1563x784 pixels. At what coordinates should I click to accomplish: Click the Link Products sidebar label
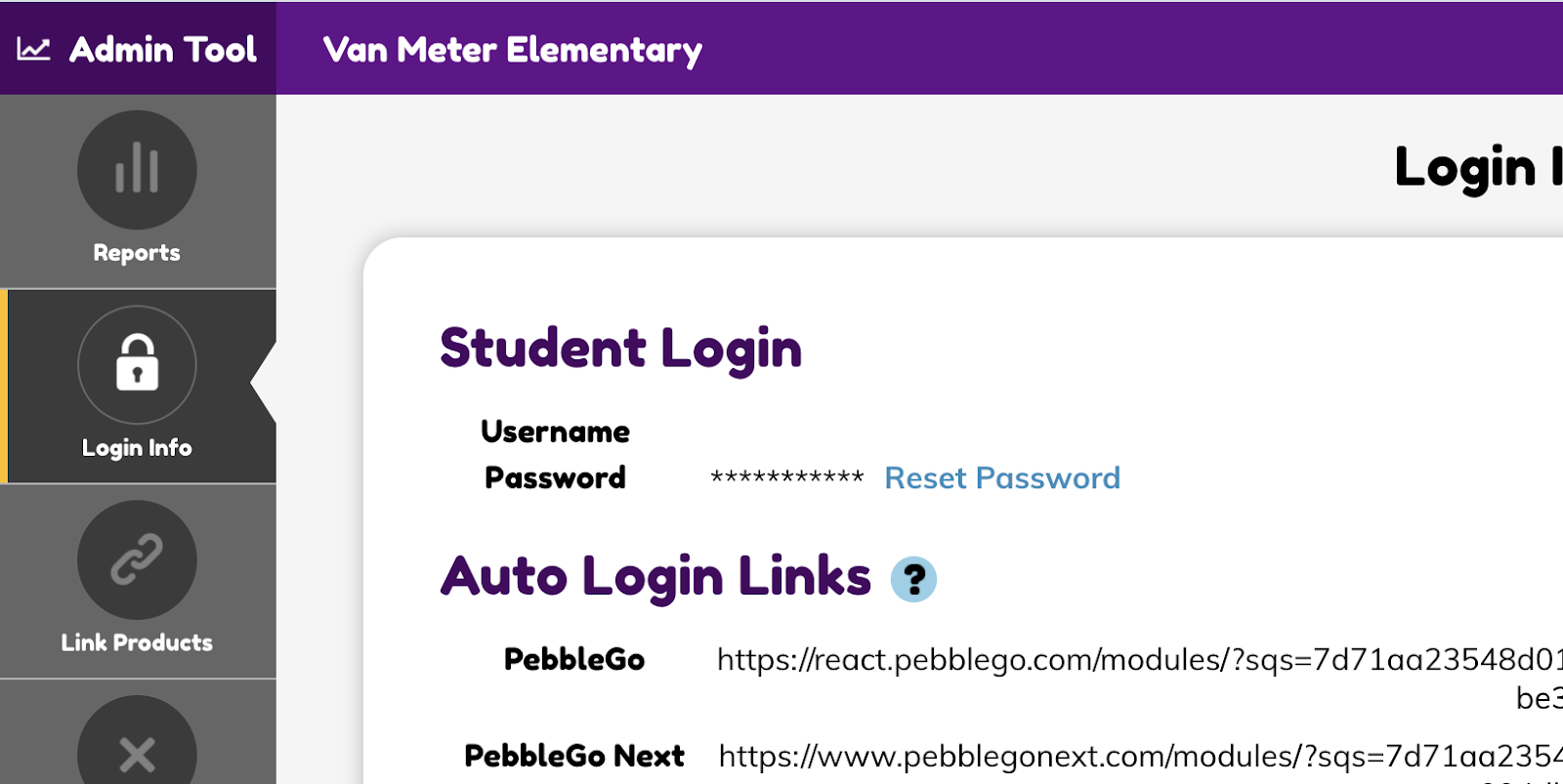136,641
